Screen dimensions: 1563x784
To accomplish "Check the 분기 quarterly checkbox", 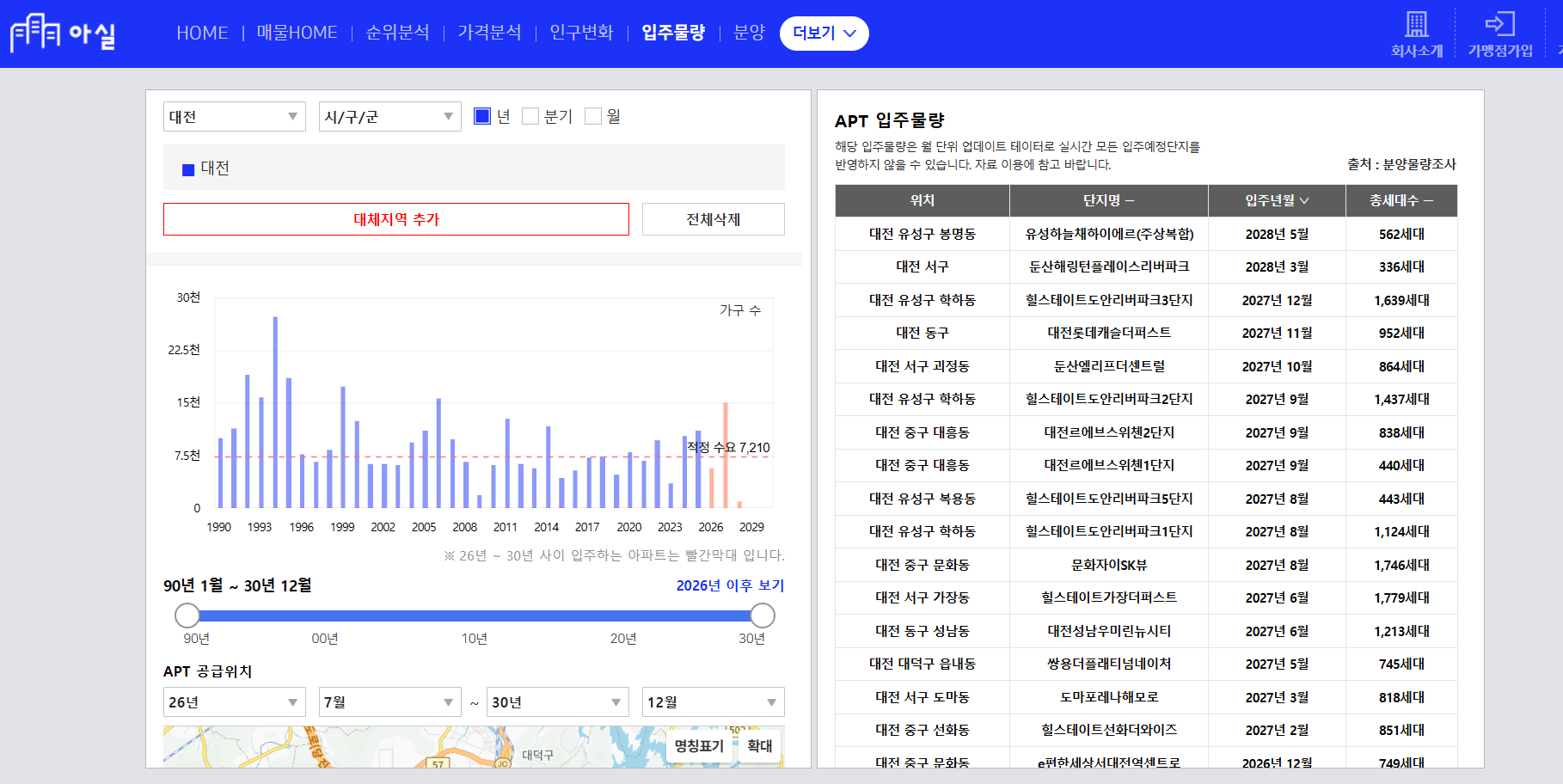I will [530, 116].
